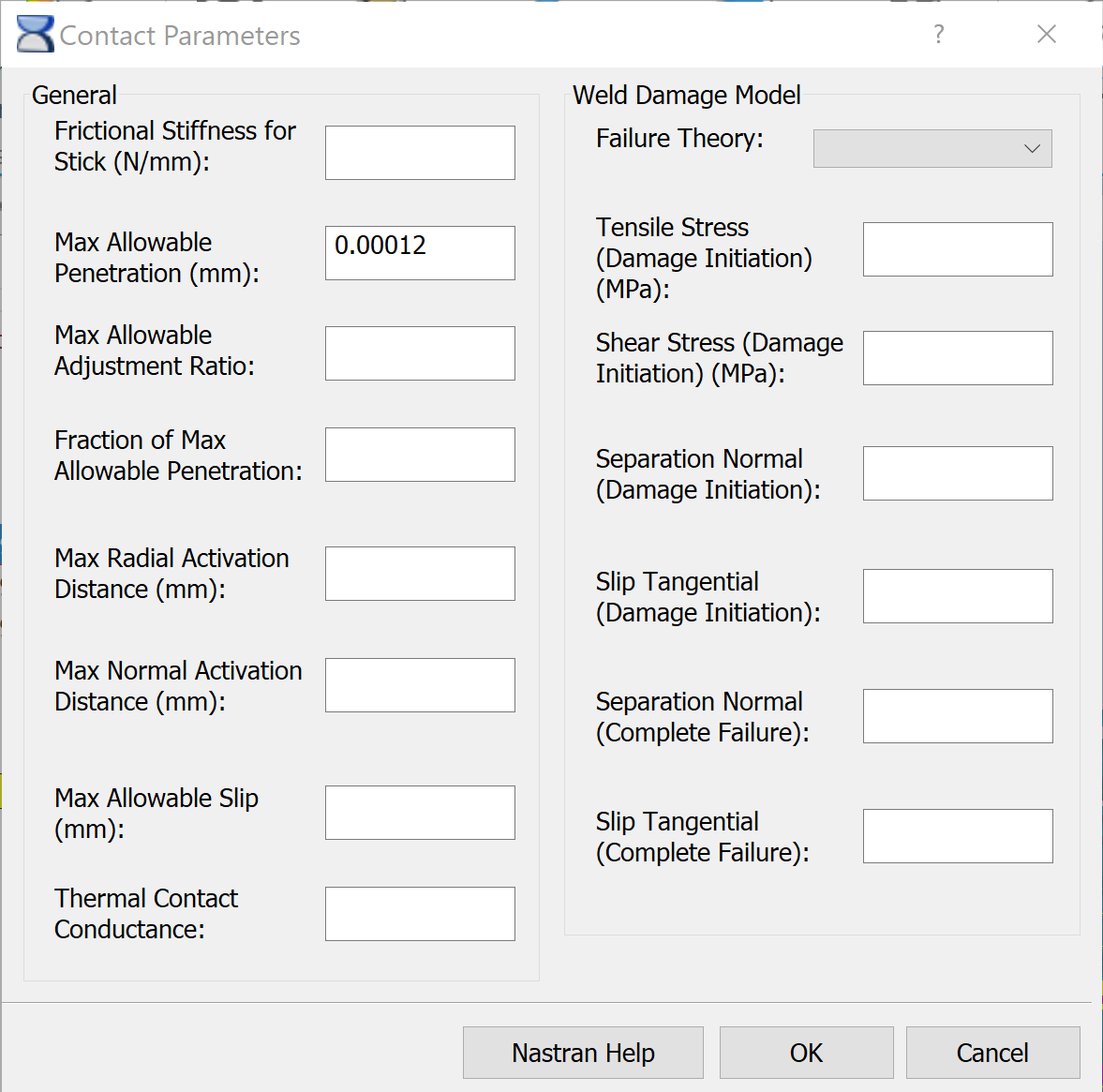Click the Contact Parameters app icon
Screen dimensions: 1103x1092
point(36,35)
